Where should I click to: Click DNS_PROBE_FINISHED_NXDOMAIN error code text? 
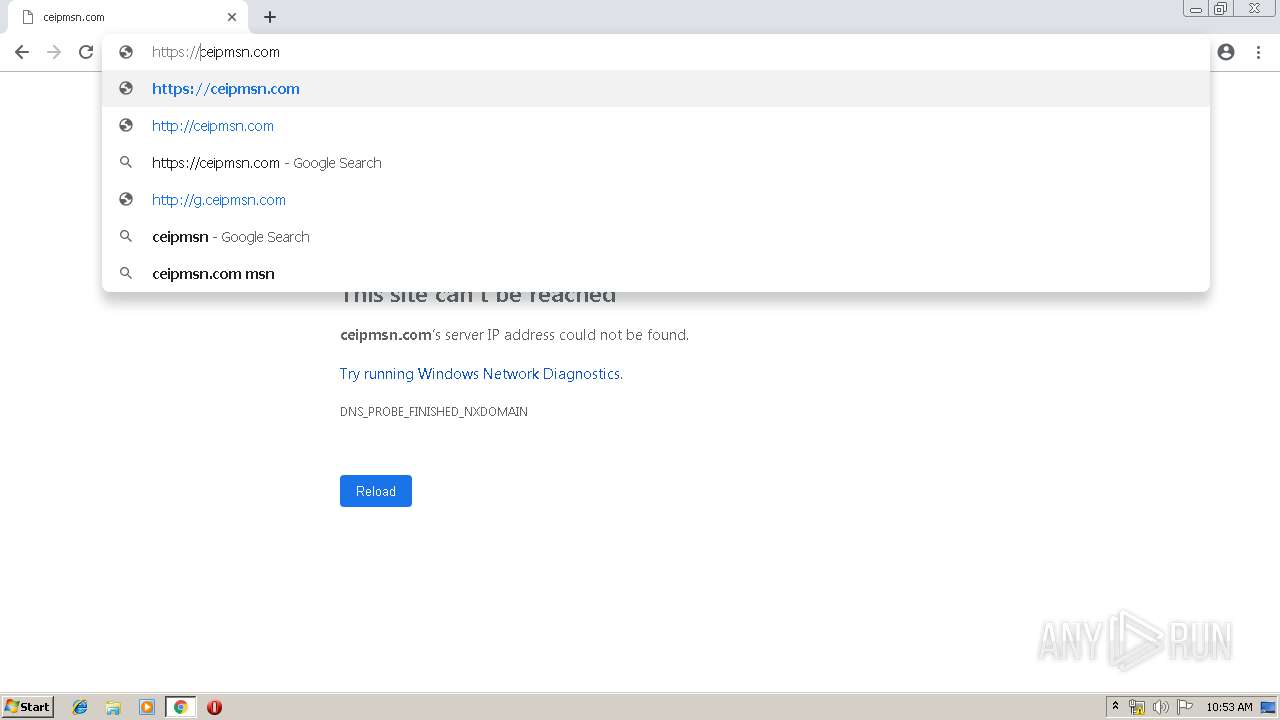(434, 411)
